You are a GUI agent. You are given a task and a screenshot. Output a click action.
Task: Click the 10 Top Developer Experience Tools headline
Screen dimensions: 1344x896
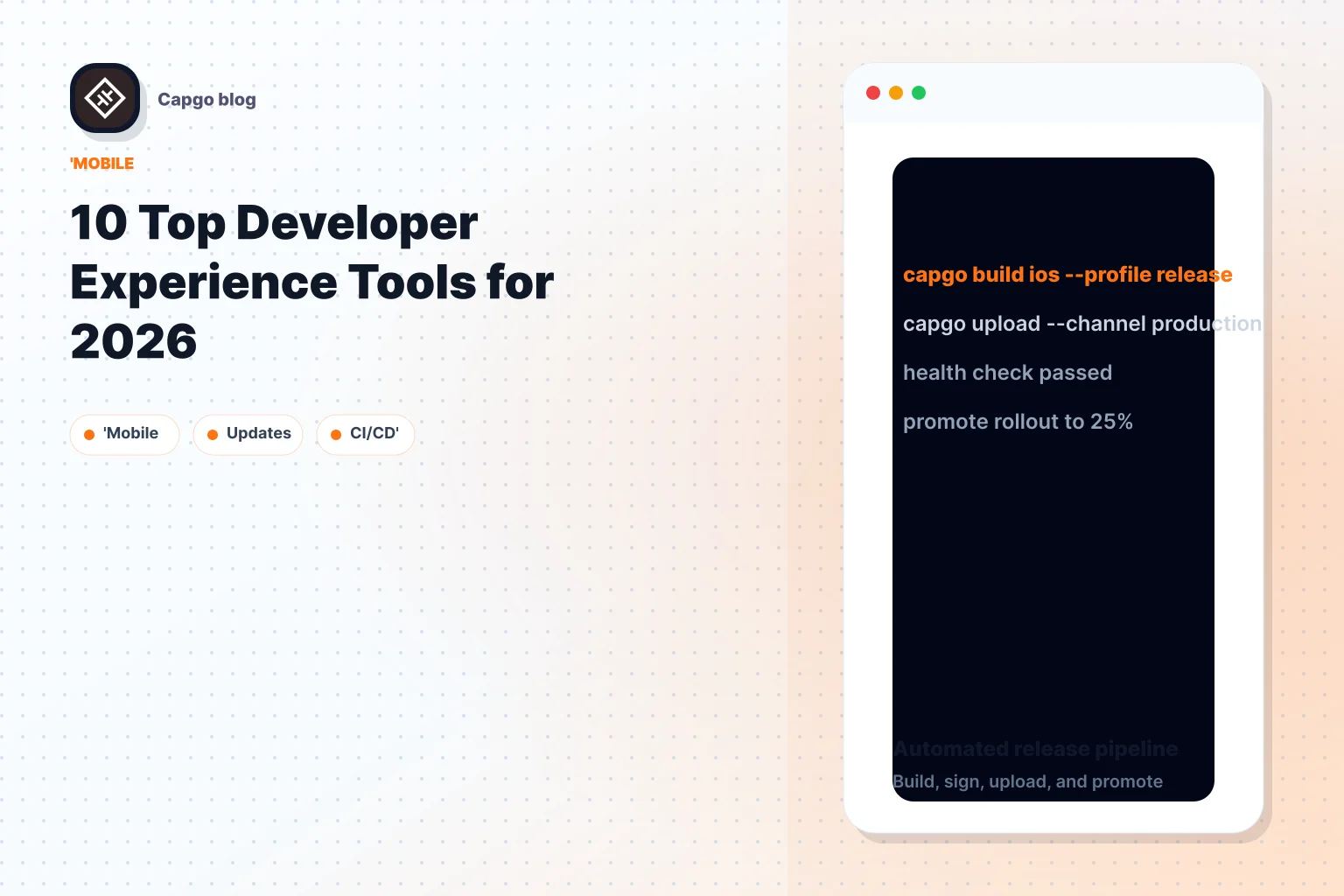coord(311,282)
